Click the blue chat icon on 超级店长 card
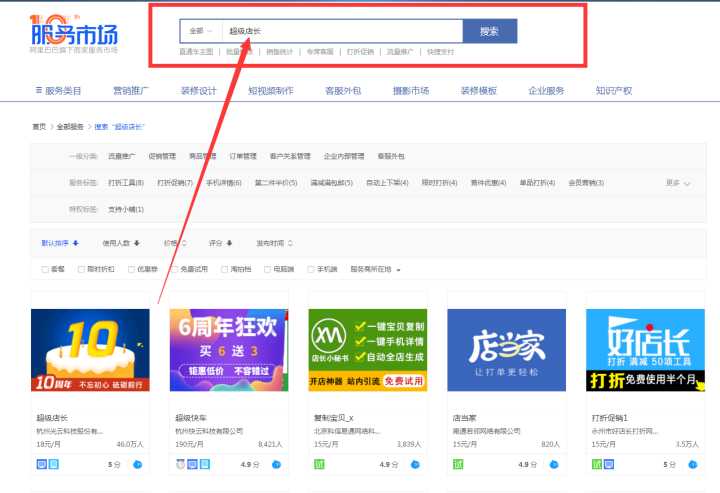 point(136,464)
